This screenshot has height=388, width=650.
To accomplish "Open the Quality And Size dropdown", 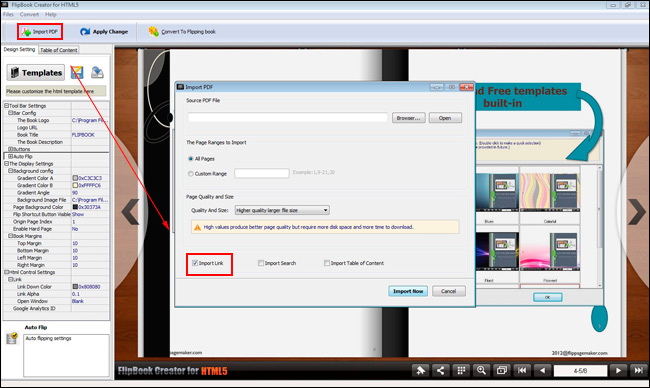I will tap(282, 210).
